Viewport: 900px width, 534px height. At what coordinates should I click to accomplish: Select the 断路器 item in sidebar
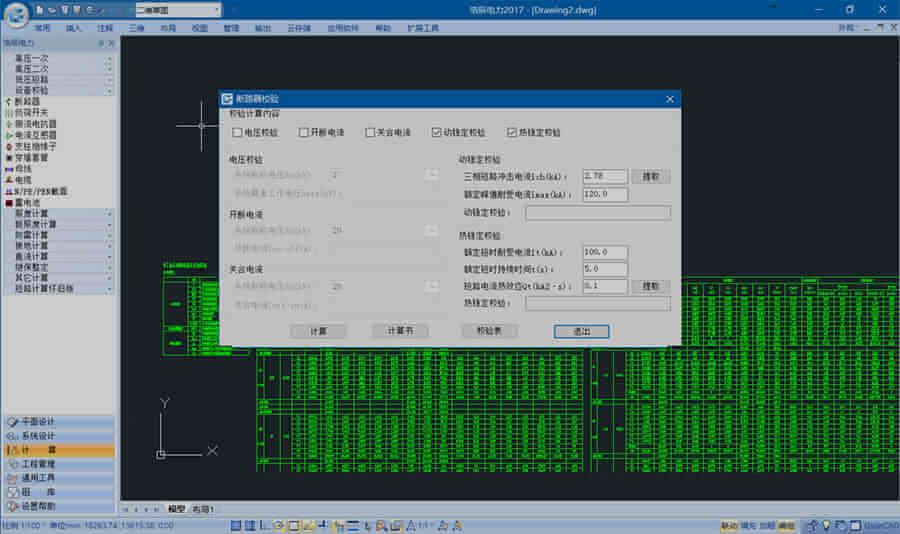(x=28, y=101)
